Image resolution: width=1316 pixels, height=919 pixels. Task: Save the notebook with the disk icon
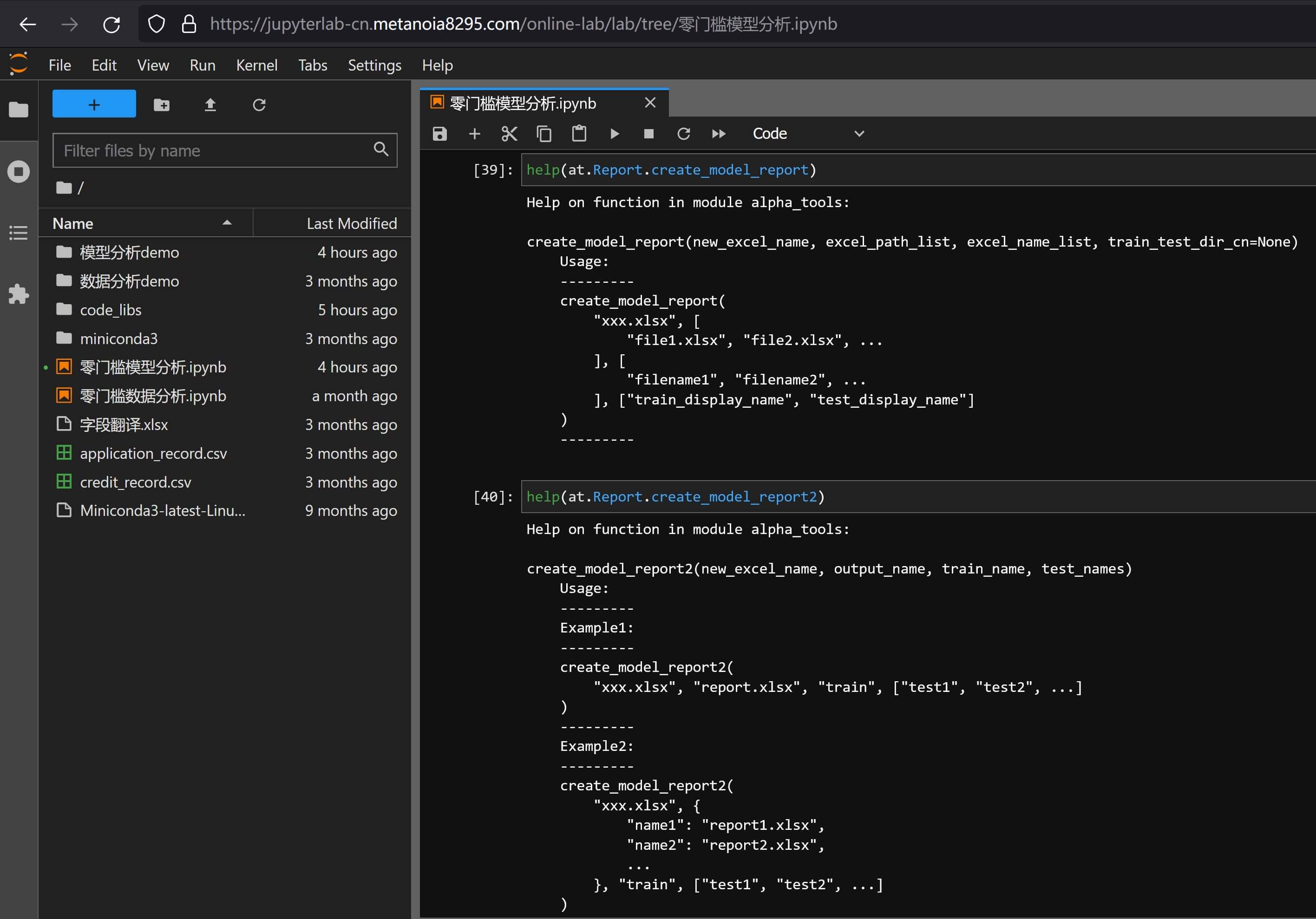[439, 134]
